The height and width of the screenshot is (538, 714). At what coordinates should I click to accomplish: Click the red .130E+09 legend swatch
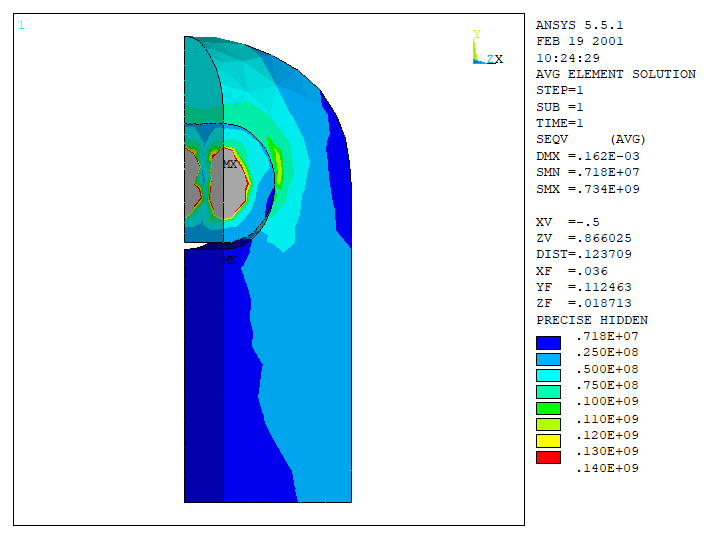548,457
